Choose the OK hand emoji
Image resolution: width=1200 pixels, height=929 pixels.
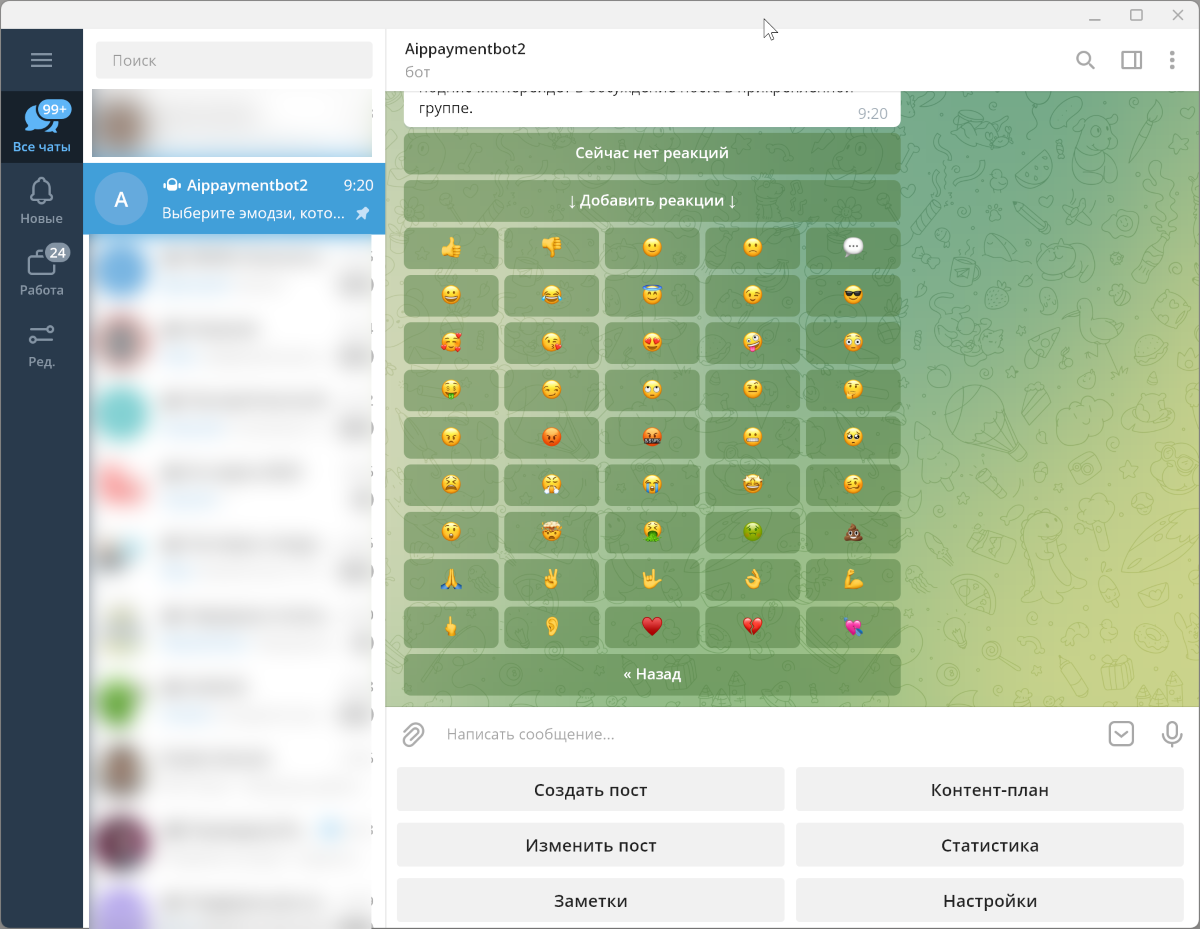(753, 580)
